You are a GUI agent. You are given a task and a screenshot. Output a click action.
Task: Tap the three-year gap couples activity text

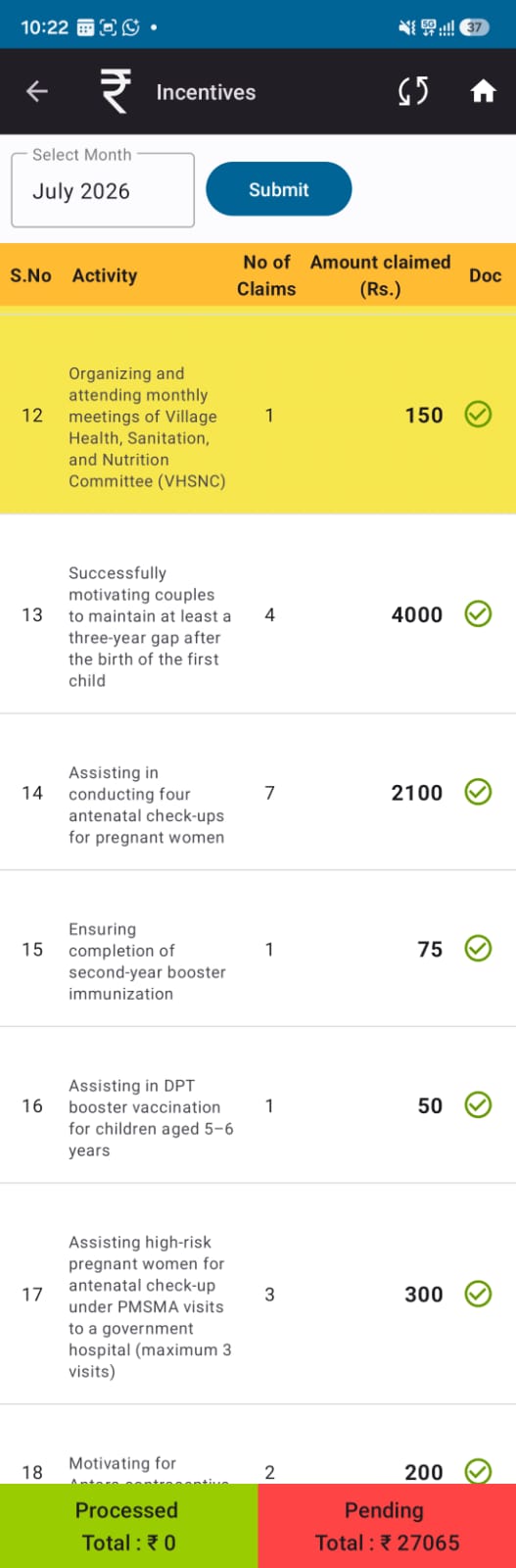(150, 626)
